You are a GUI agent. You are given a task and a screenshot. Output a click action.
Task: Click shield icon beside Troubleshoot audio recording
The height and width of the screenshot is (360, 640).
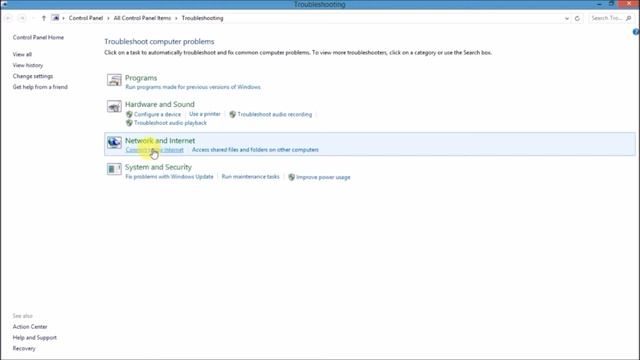coord(233,114)
